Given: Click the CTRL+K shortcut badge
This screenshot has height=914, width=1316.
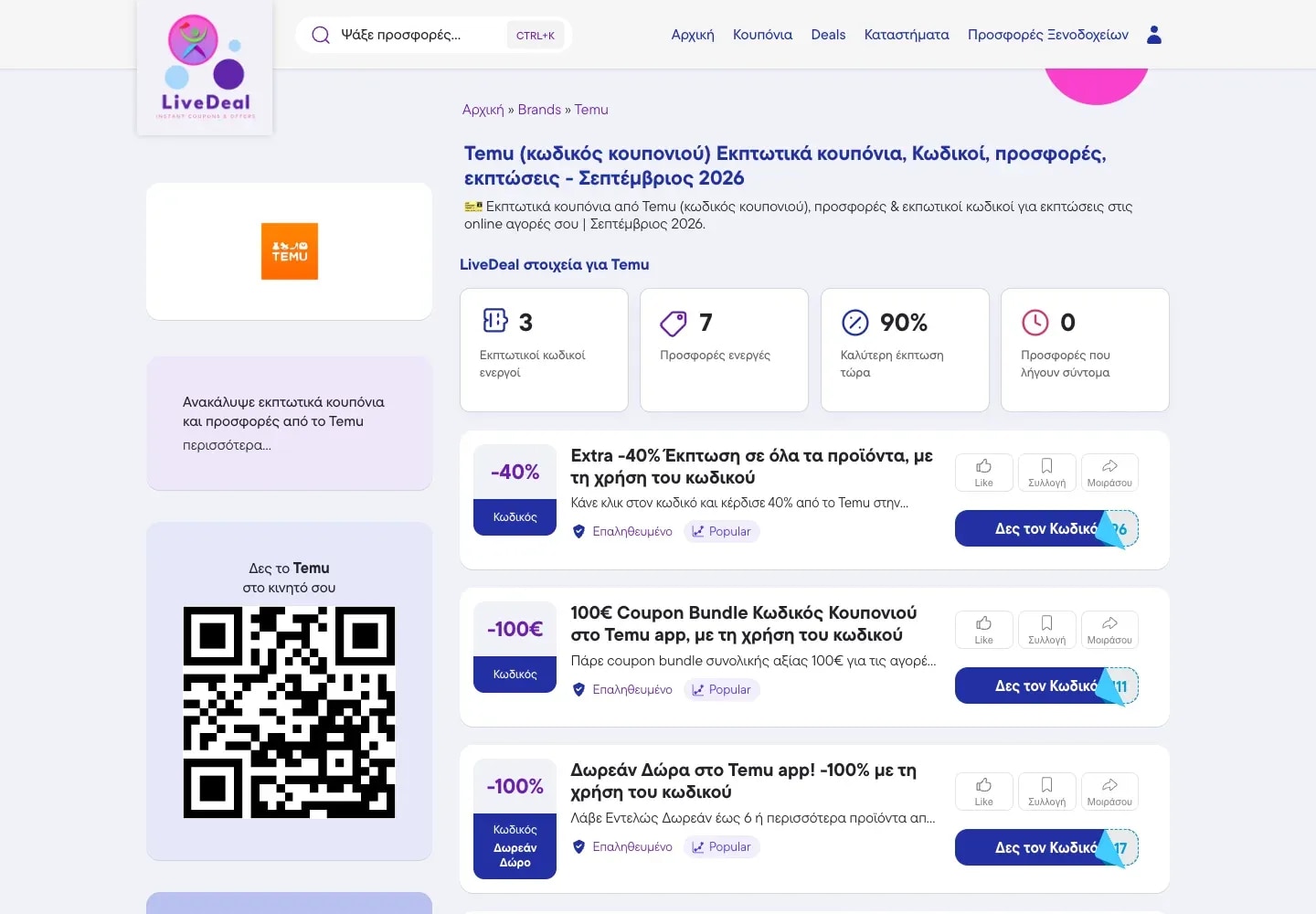Looking at the screenshot, I should (536, 35).
